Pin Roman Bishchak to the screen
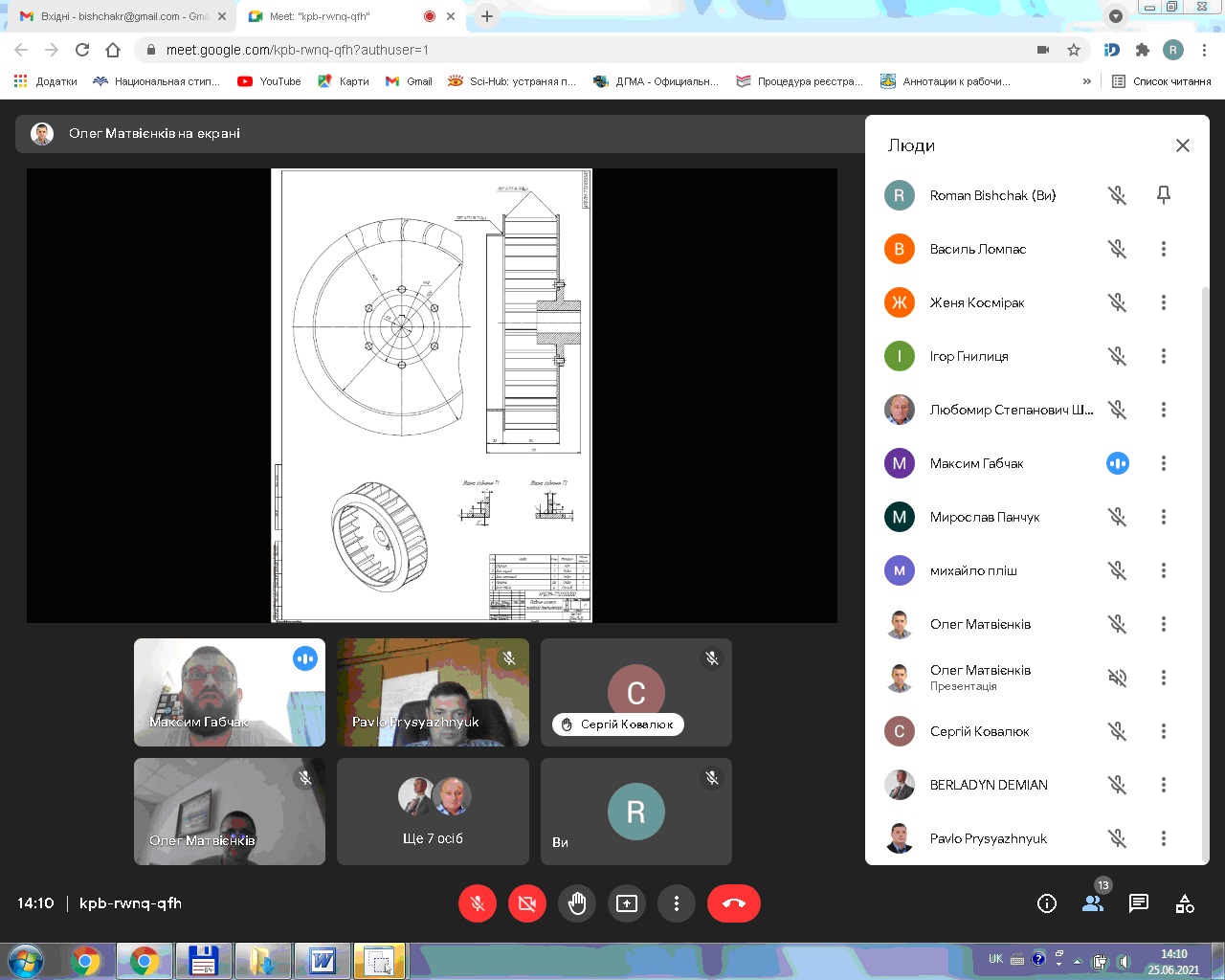Image resolution: width=1225 pixels, height=980 pixels. click(1164, 195)
